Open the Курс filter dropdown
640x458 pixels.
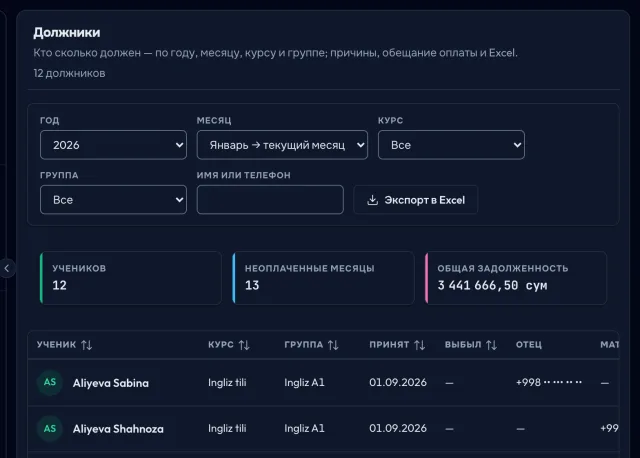tap(451, 145)
